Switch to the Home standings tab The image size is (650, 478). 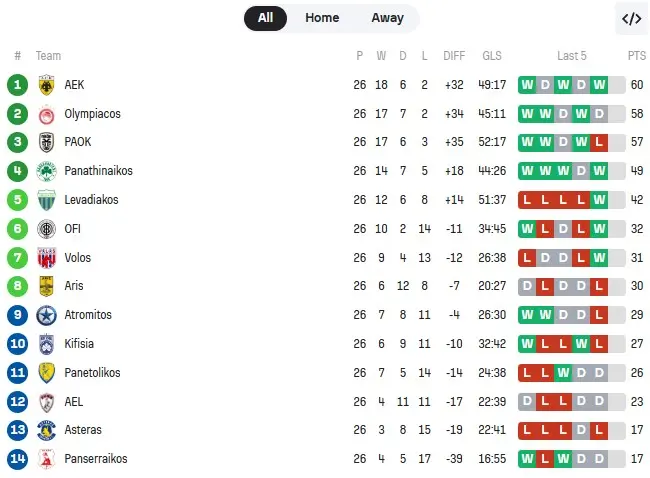(322, 18)
